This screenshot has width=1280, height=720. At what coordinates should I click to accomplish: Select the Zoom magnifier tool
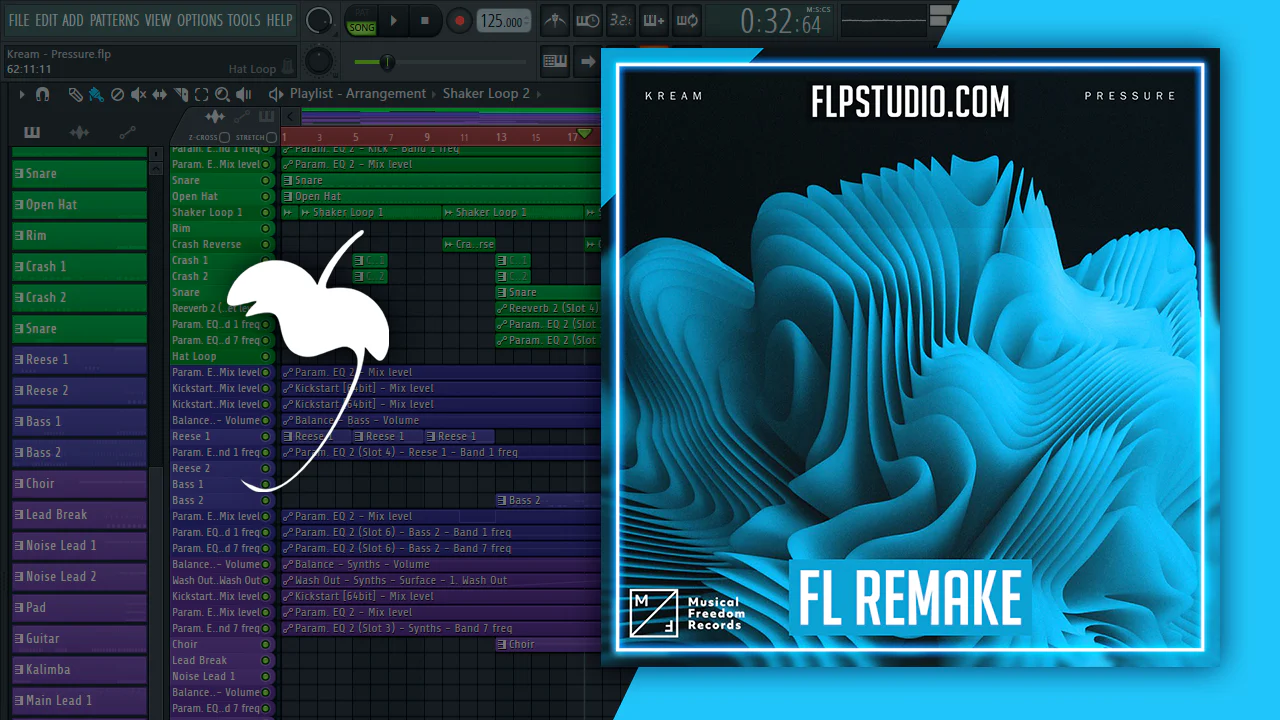221,94
